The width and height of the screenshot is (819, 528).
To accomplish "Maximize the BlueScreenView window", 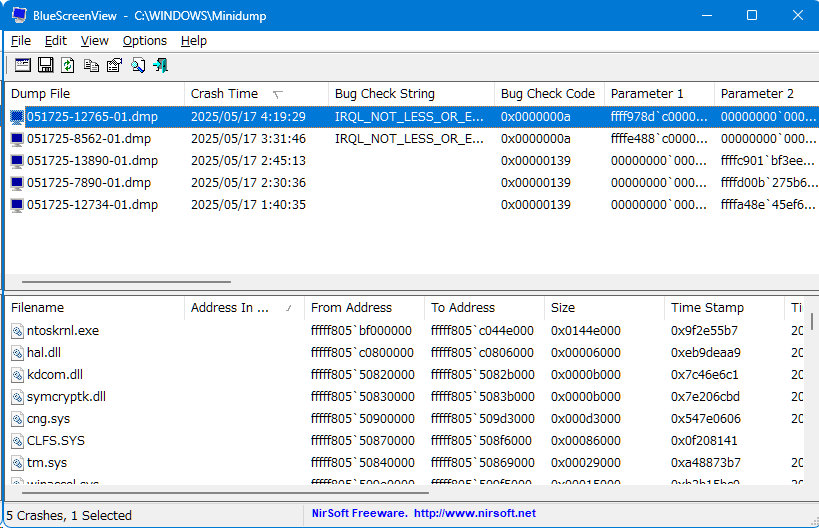I will [752, 15].
